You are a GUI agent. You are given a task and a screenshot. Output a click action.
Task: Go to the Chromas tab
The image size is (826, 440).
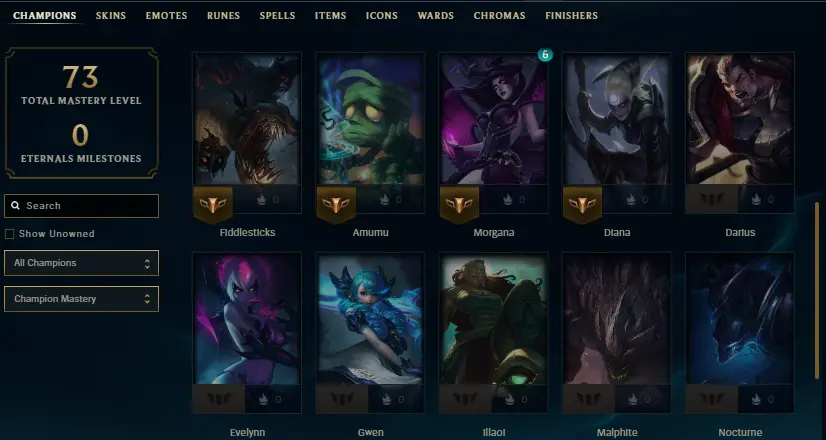[x=499, y=16]
